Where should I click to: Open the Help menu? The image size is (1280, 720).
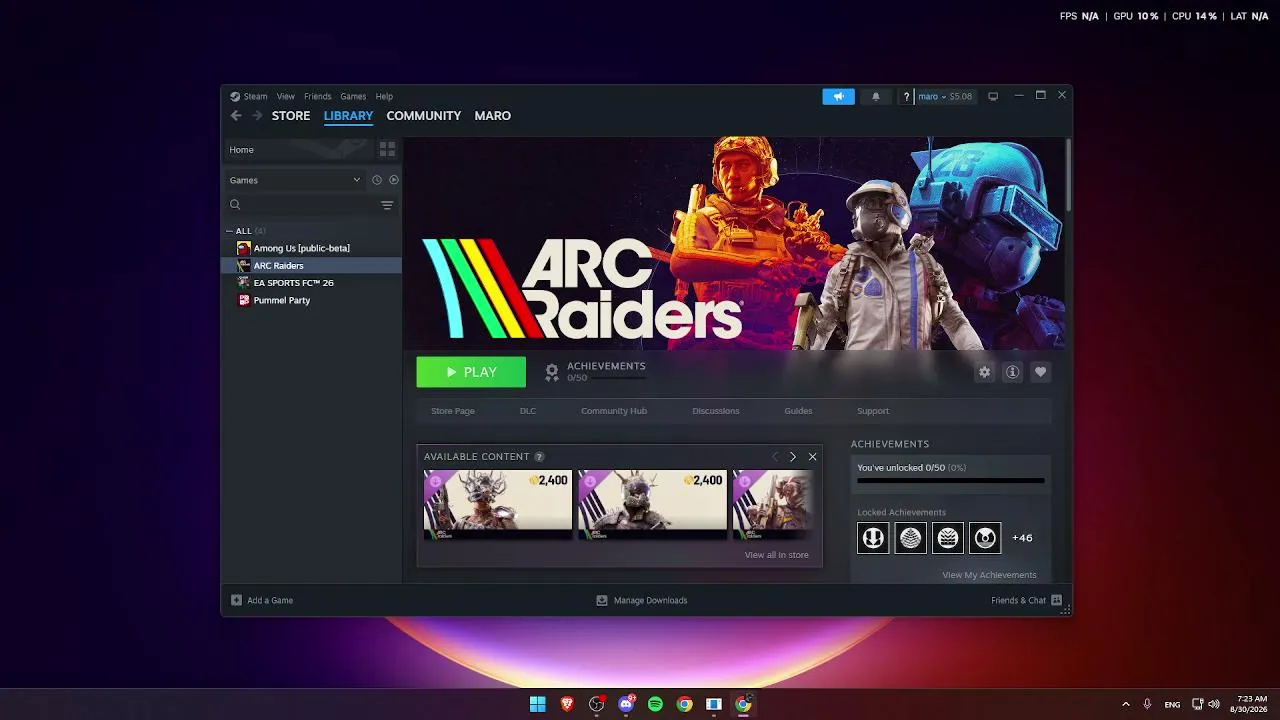(384, 96)
